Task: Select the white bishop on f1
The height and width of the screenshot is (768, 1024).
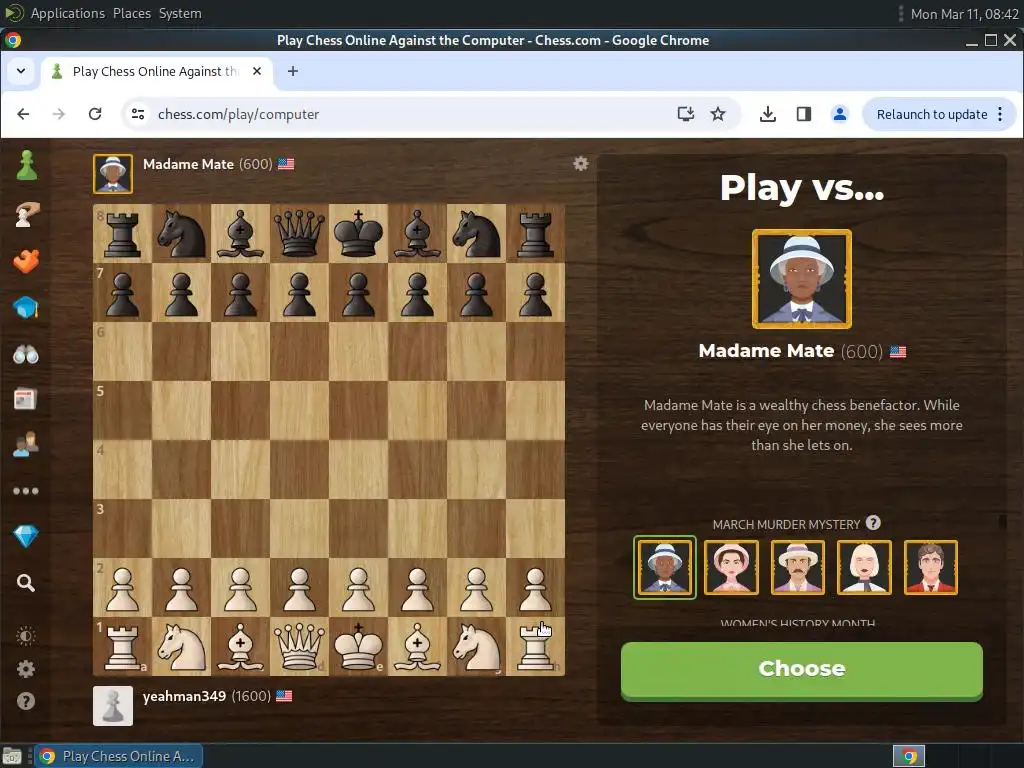Action: [x=417, y=647]
